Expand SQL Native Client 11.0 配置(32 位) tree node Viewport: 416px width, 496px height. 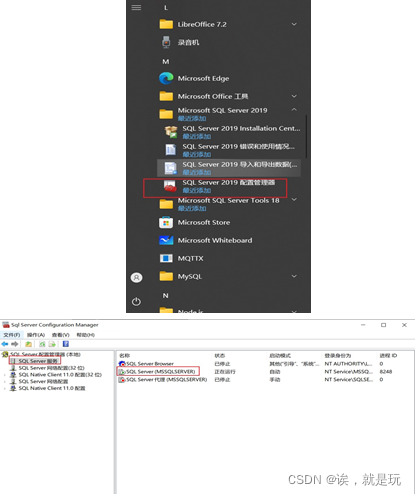(x=5, y=375)
